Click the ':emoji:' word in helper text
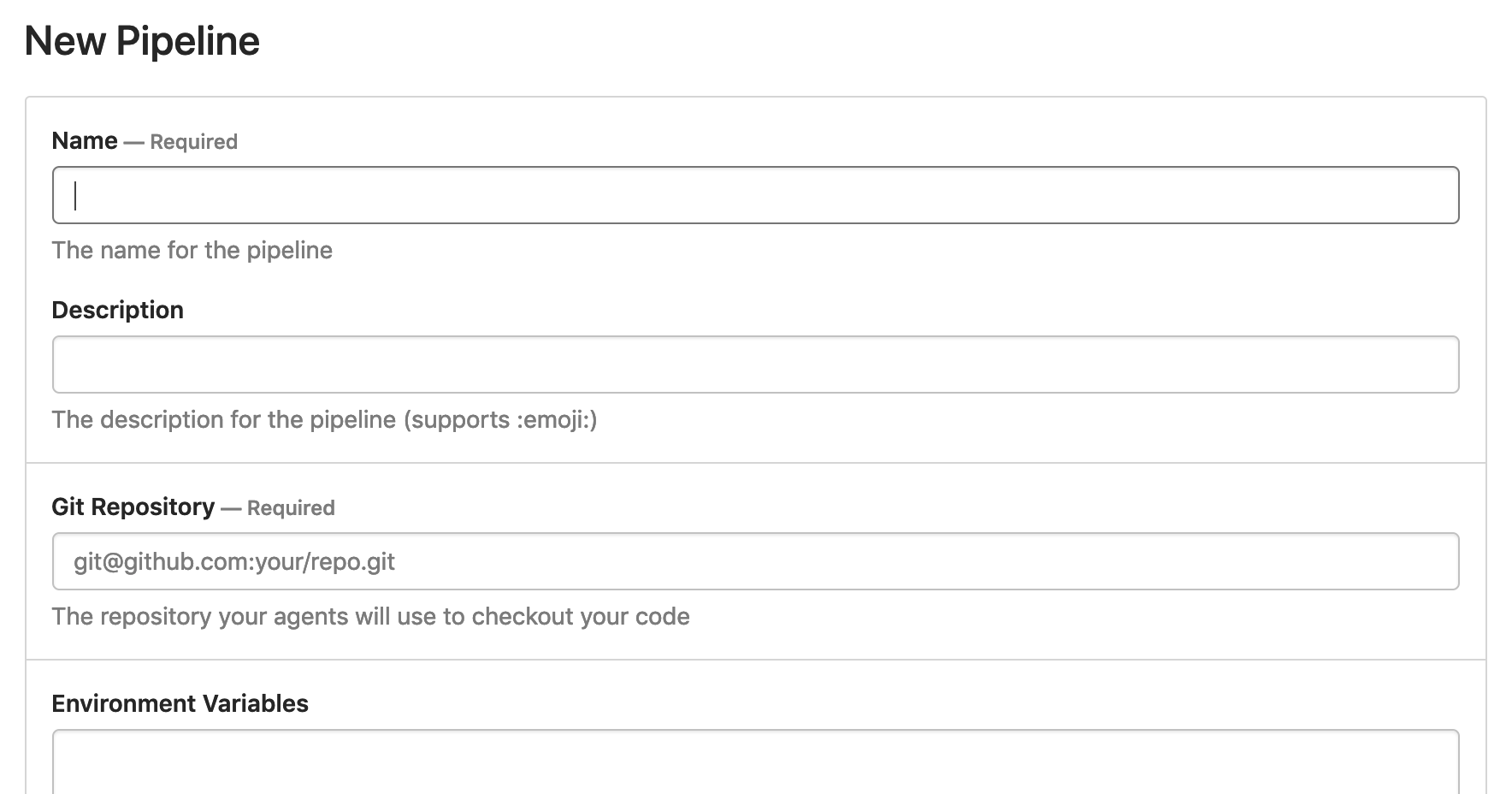 pos(557,419)
